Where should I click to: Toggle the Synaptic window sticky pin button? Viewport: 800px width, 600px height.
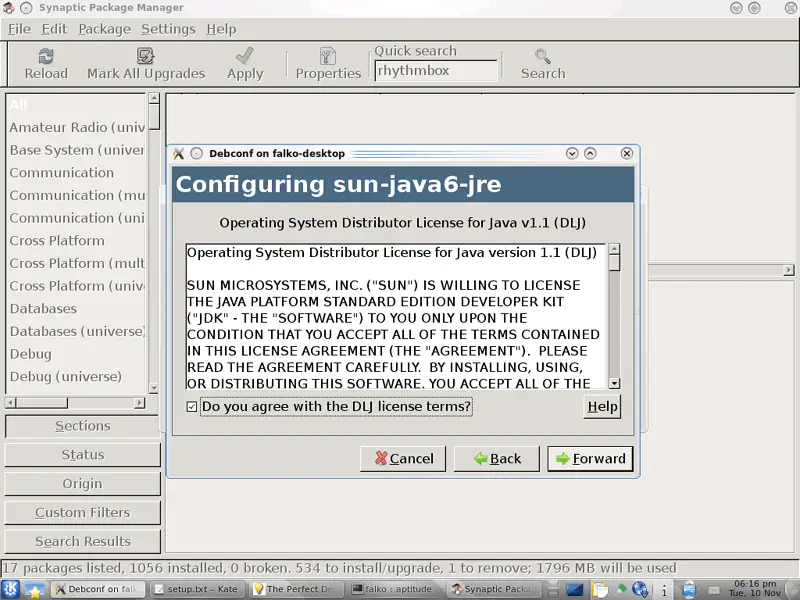tap(27, 8)
